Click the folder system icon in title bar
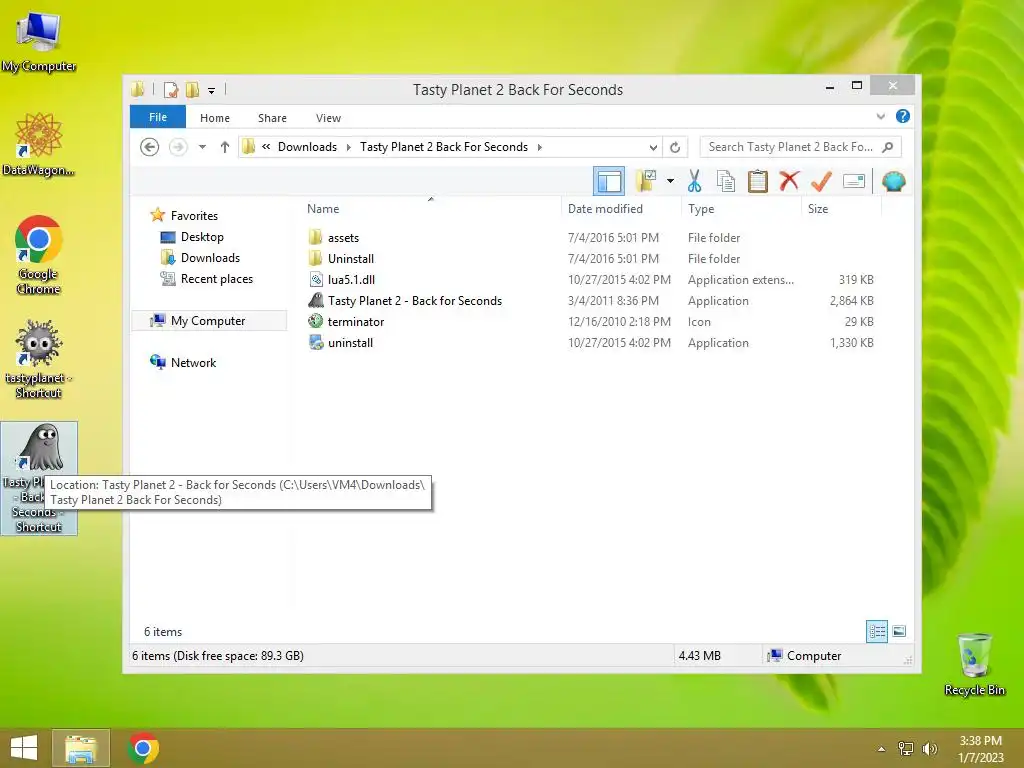The height and width of the screenshot is (768, 1024). [x=138, y=89]
